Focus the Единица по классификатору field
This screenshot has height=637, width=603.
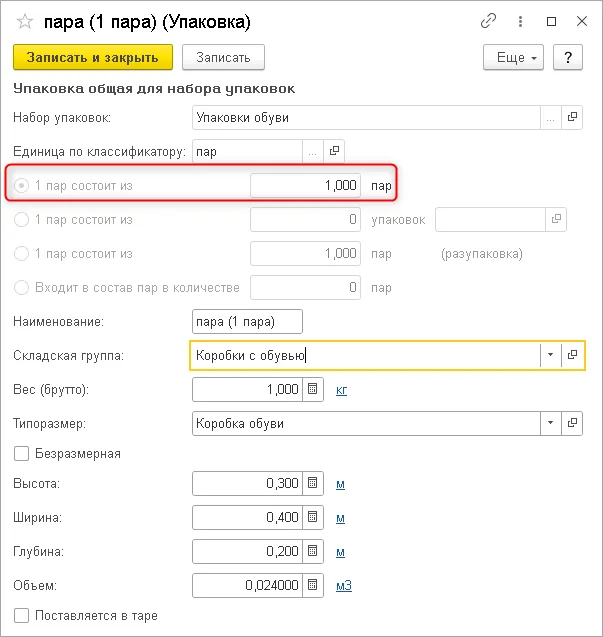tap(247, 152)
